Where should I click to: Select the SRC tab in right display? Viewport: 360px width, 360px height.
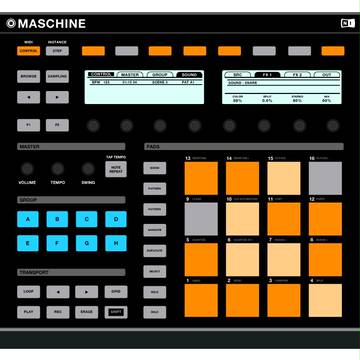coord(238,75)
